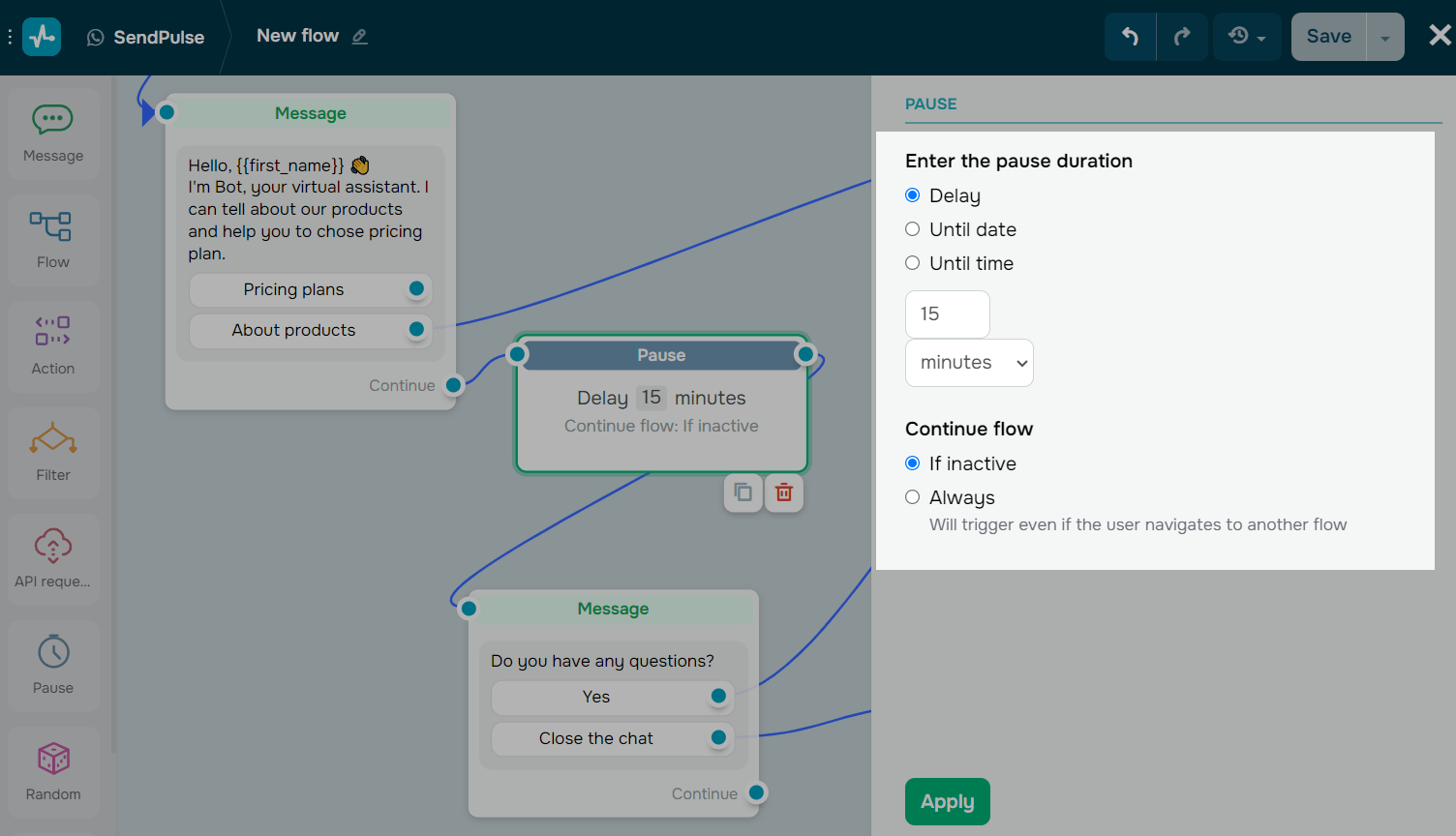The width and height of the screenshot is (1456, 836).
Task: Open the vertical dots menu top-left
Action: pos(11,36)
